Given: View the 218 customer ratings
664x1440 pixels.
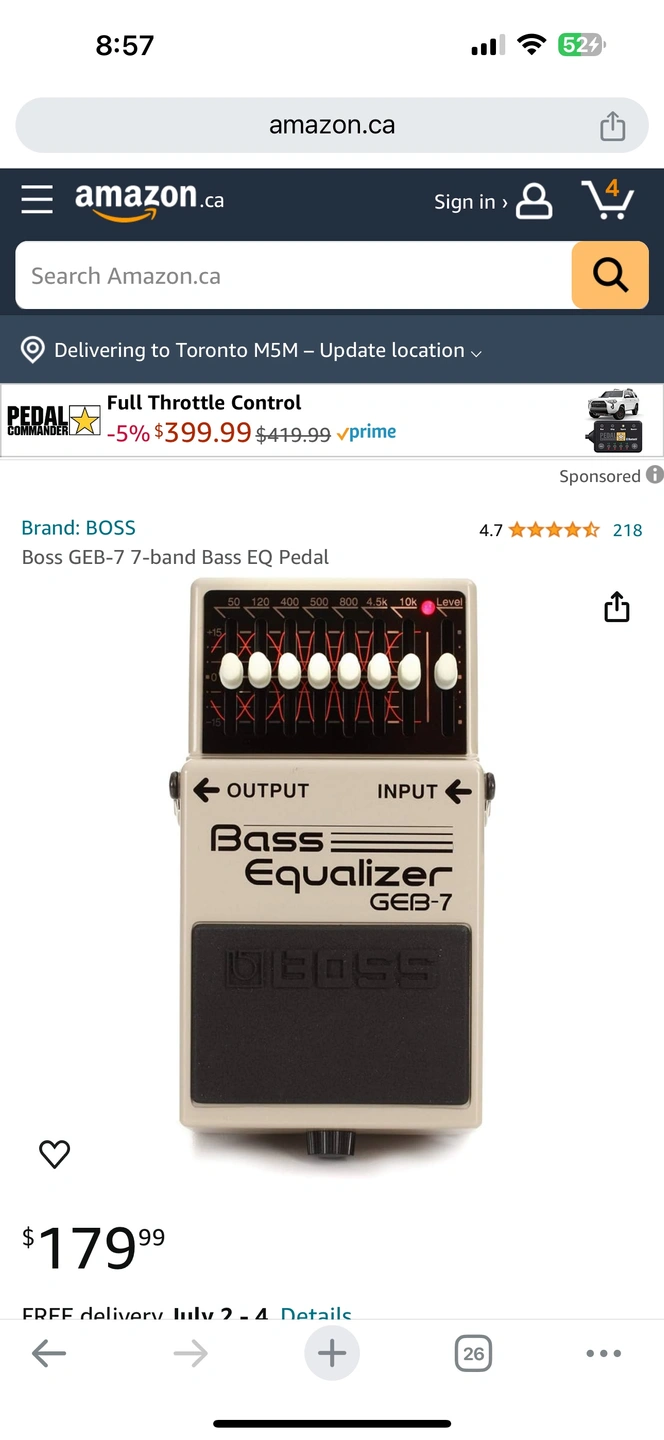Looking at the screenshot, I should [x=627, y=530].
